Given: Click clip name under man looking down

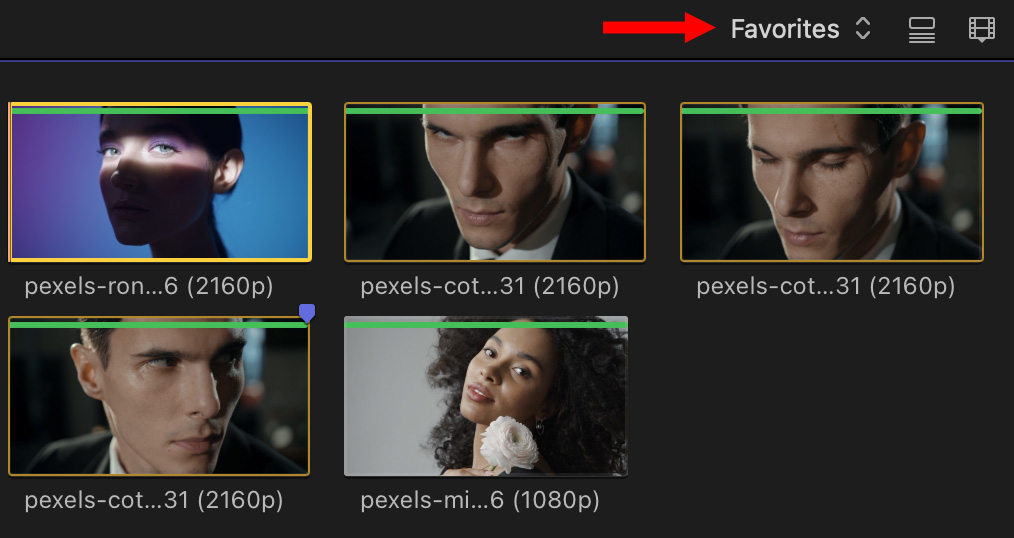Looking at the screenshot, I should click(826, 286).
